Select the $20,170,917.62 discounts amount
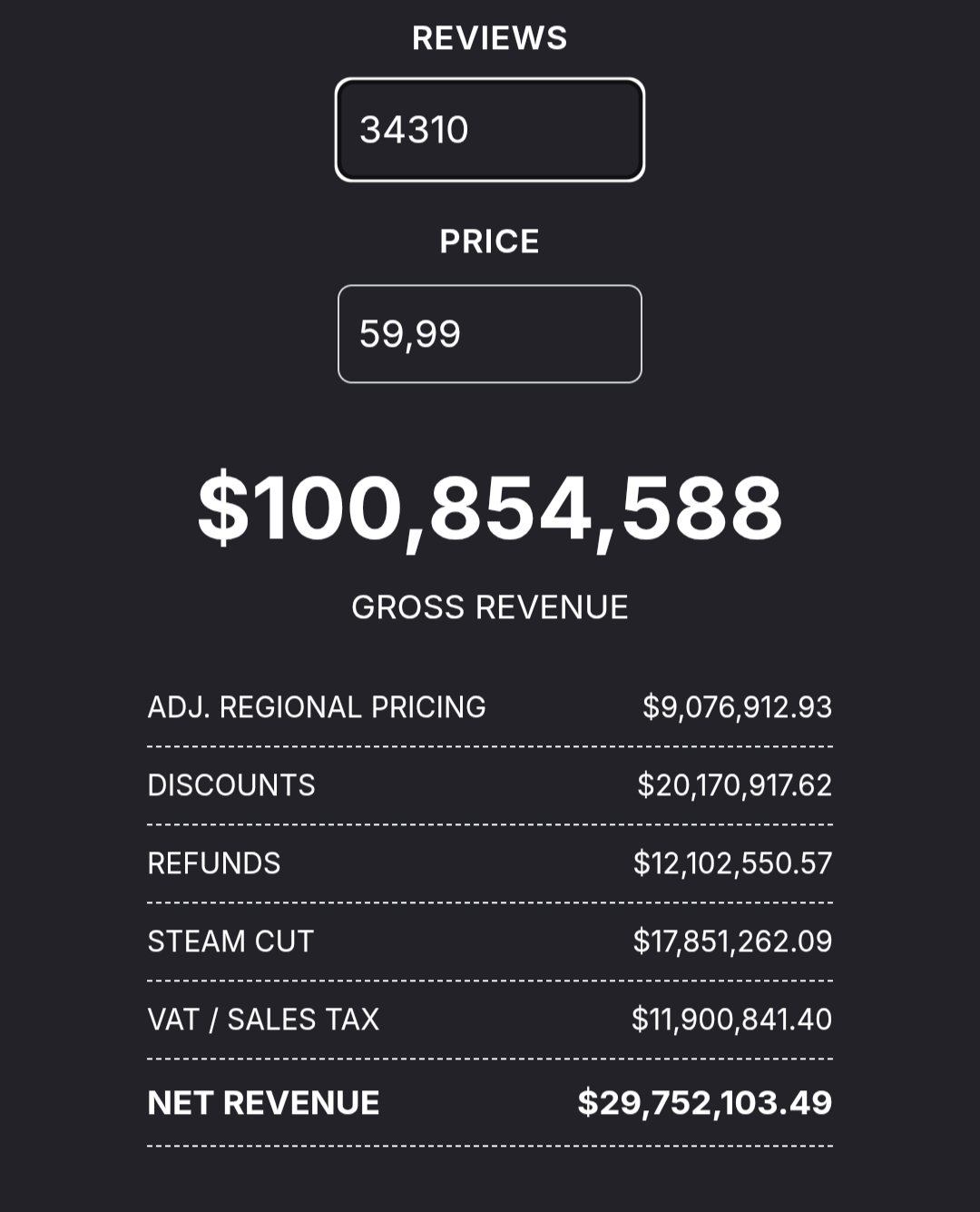Screen dimensions: 980x1212 coord(734,785)
